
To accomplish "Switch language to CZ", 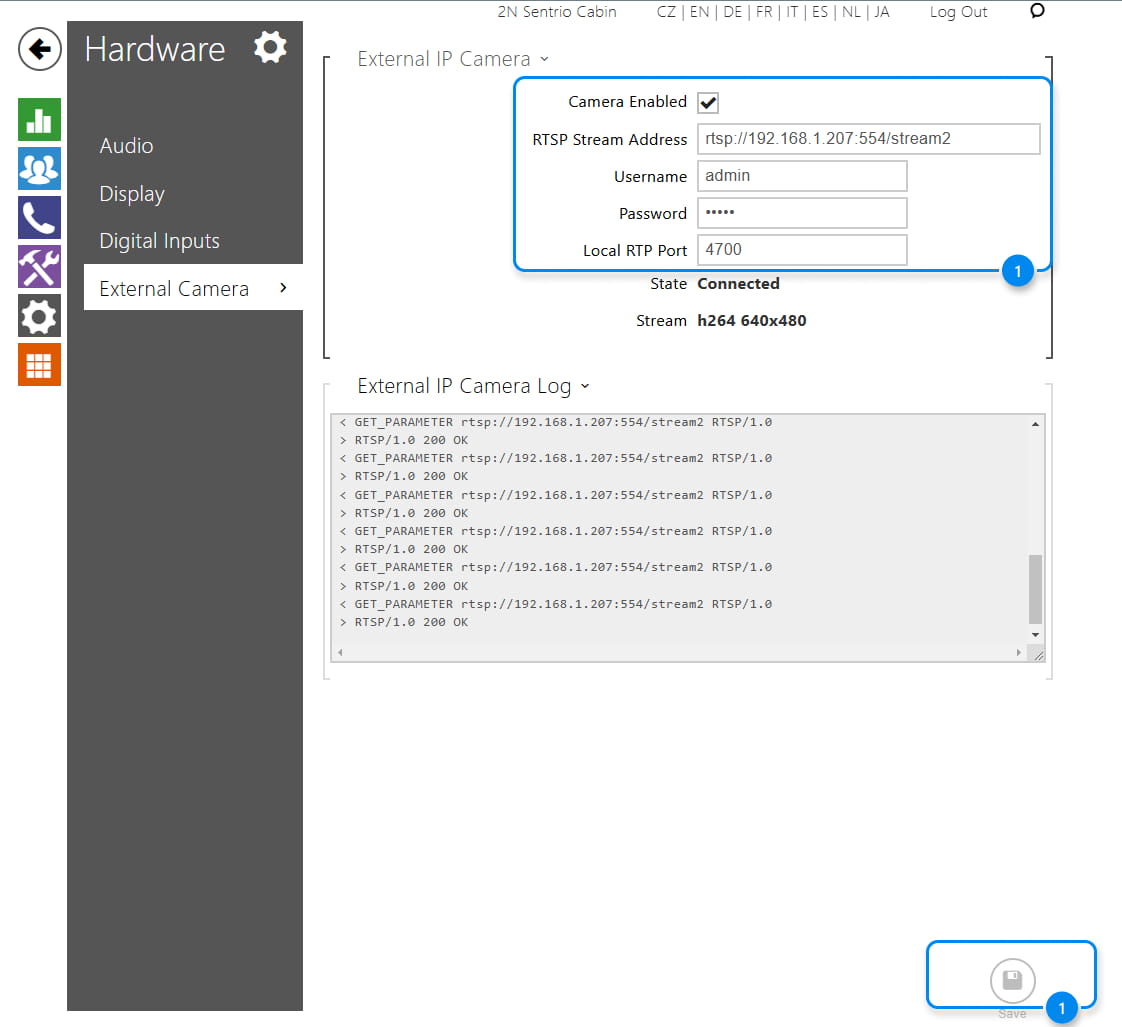I will (x=665, y=12).
